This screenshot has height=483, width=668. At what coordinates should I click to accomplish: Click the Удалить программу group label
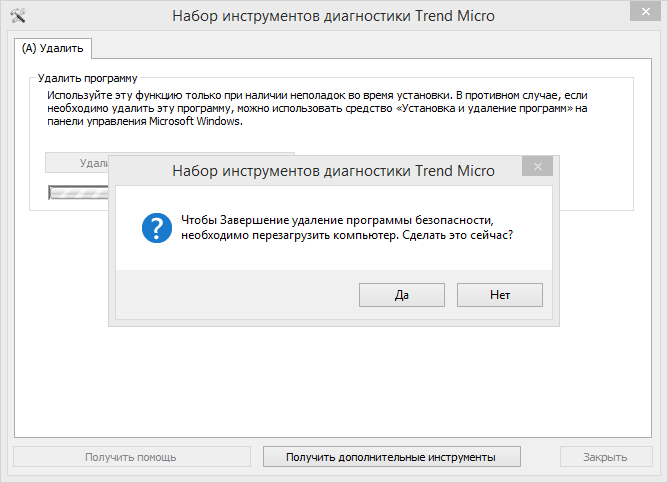click(x=87, y=78)
